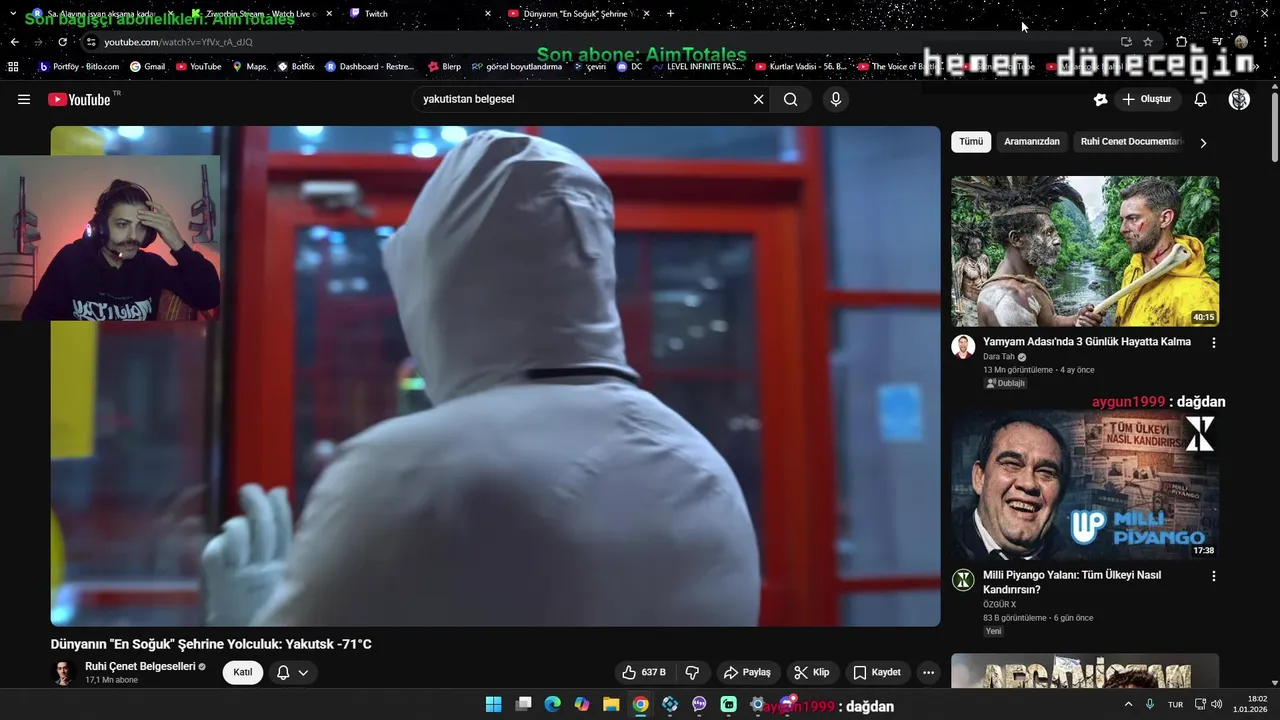The image size is (1280, 720).
Task: Open görsel boyutlandırma bookmark
Action: coord(516,67)
